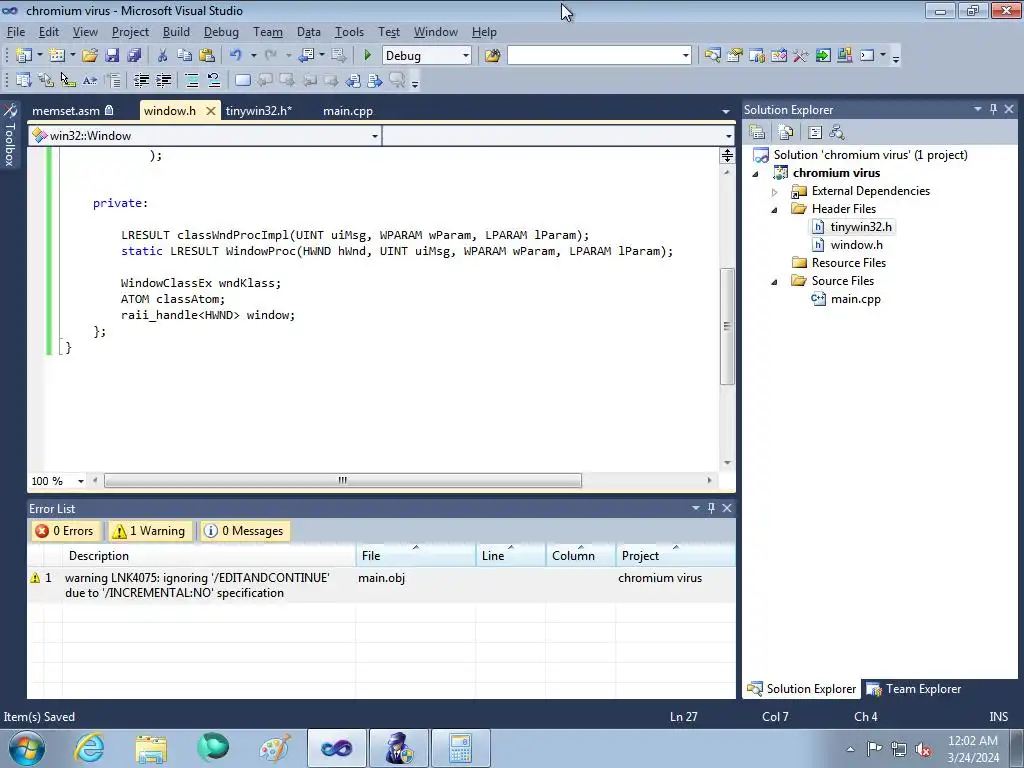Click the Display Object Member List icon

[24, 80]
